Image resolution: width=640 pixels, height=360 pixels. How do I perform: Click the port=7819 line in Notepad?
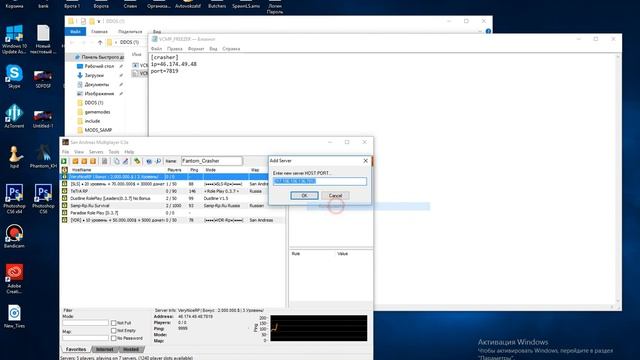point(164,71)
